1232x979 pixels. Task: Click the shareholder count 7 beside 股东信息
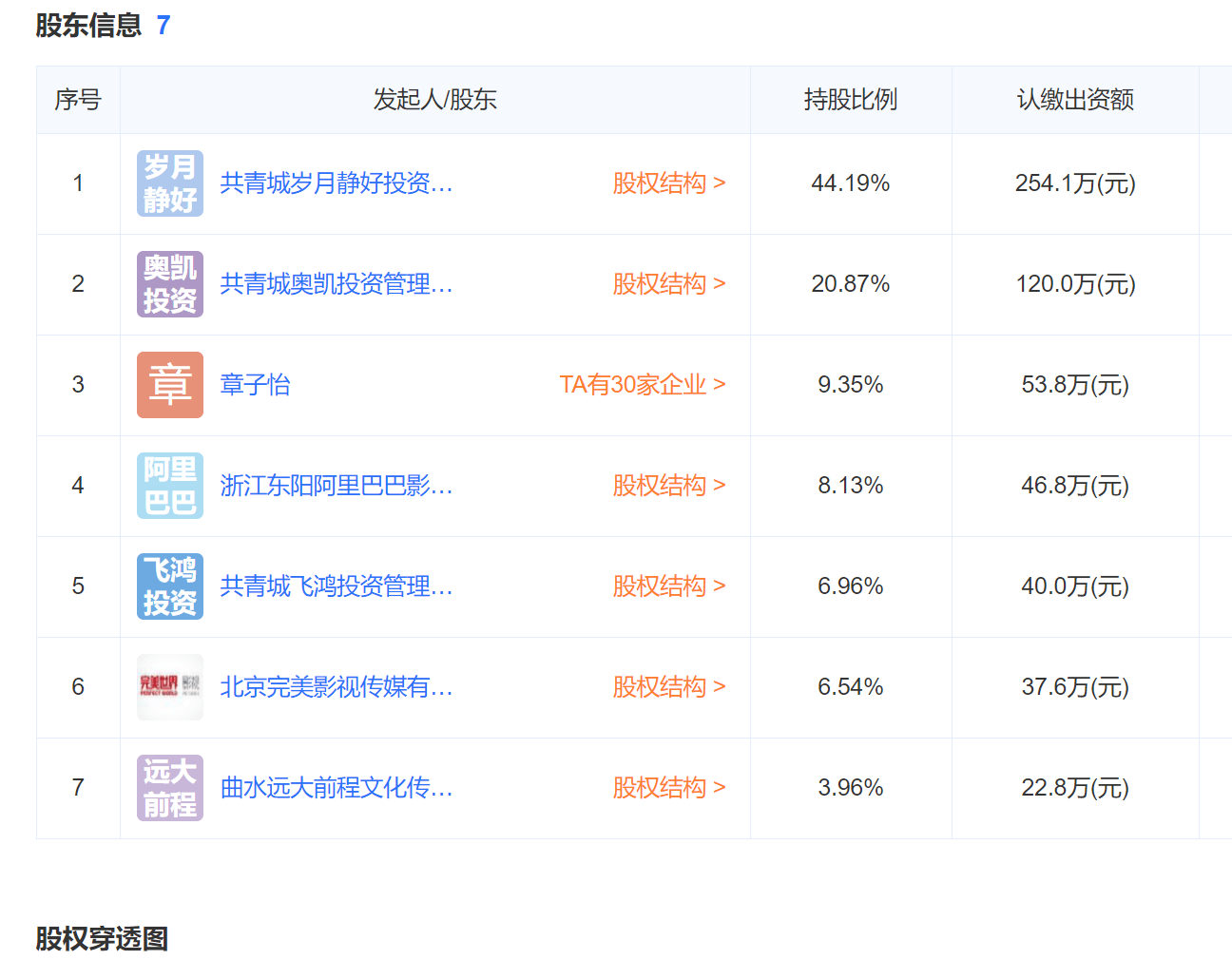coord(164,26)
